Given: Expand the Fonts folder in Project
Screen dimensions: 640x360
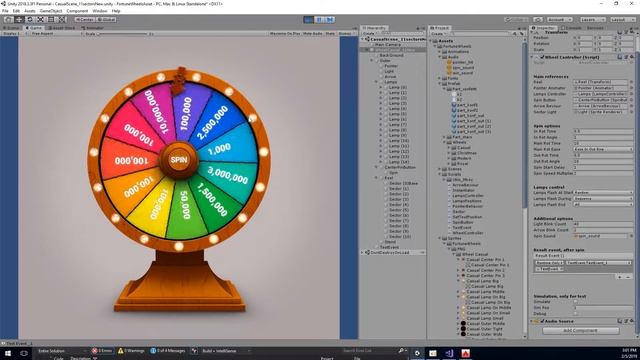Looking at the screenshot, I should (x=440, y=78).
